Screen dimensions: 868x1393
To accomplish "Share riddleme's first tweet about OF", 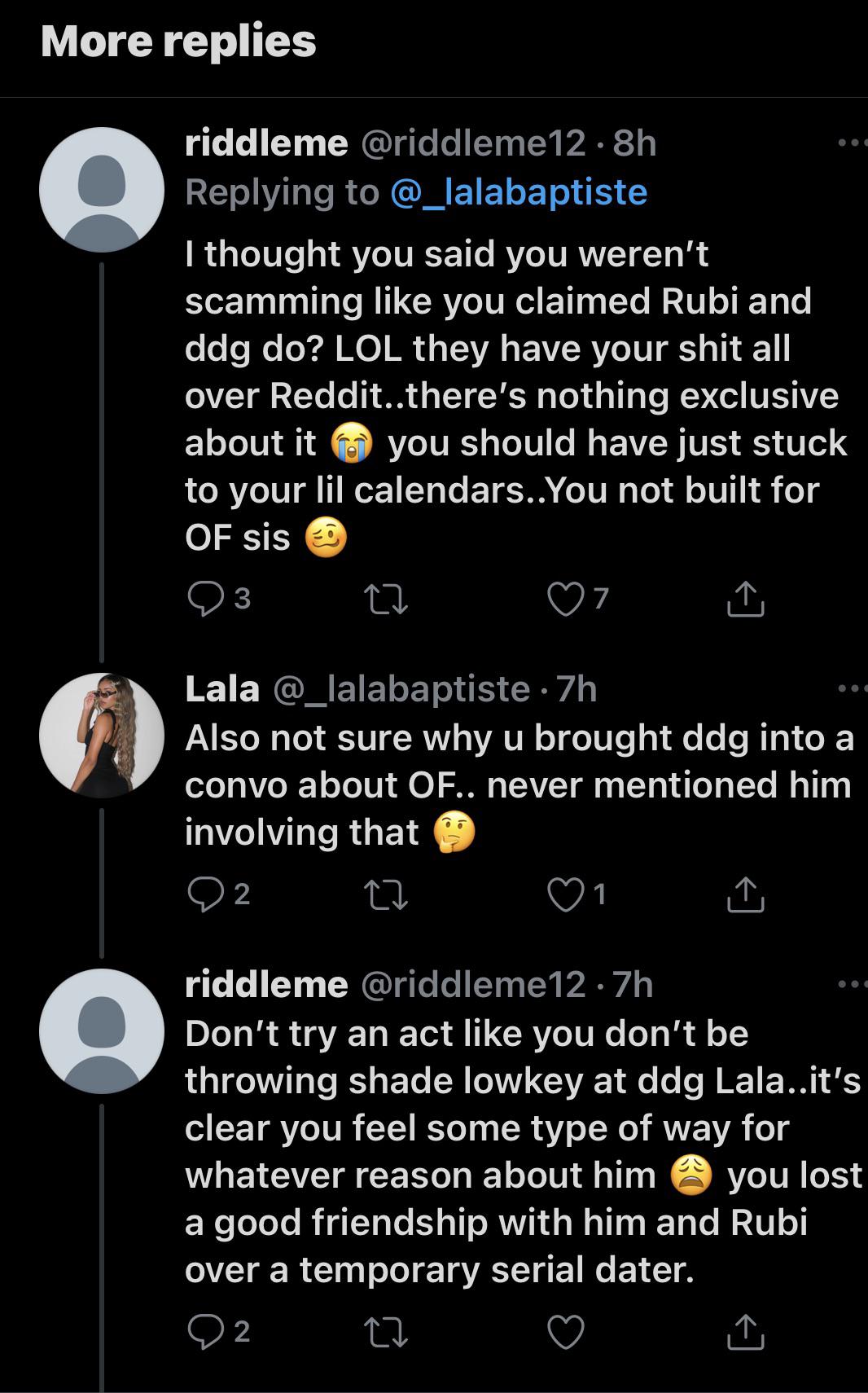I will click(745, 599).
